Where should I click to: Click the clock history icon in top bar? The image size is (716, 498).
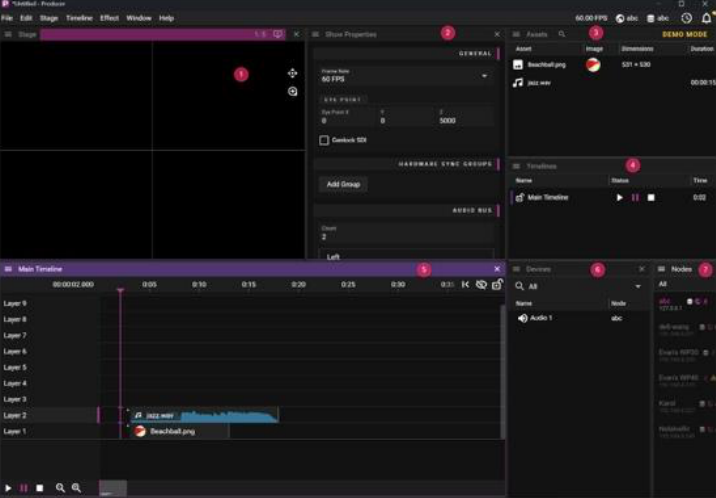pos(686,18)
